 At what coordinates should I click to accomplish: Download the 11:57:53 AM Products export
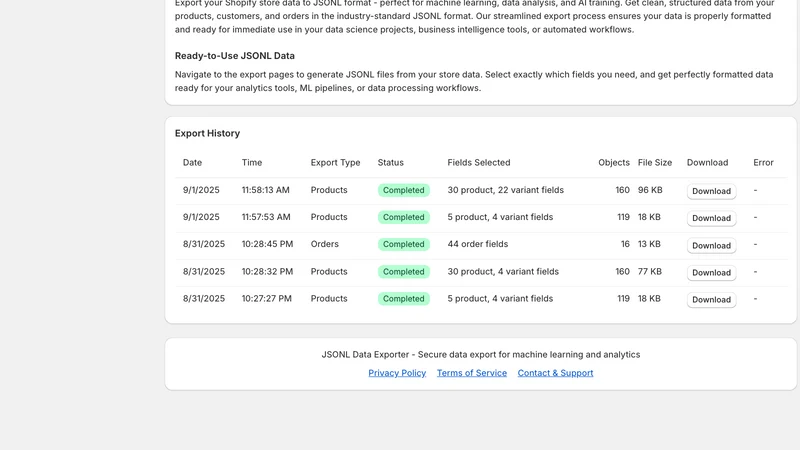click(x=711, y=218)
